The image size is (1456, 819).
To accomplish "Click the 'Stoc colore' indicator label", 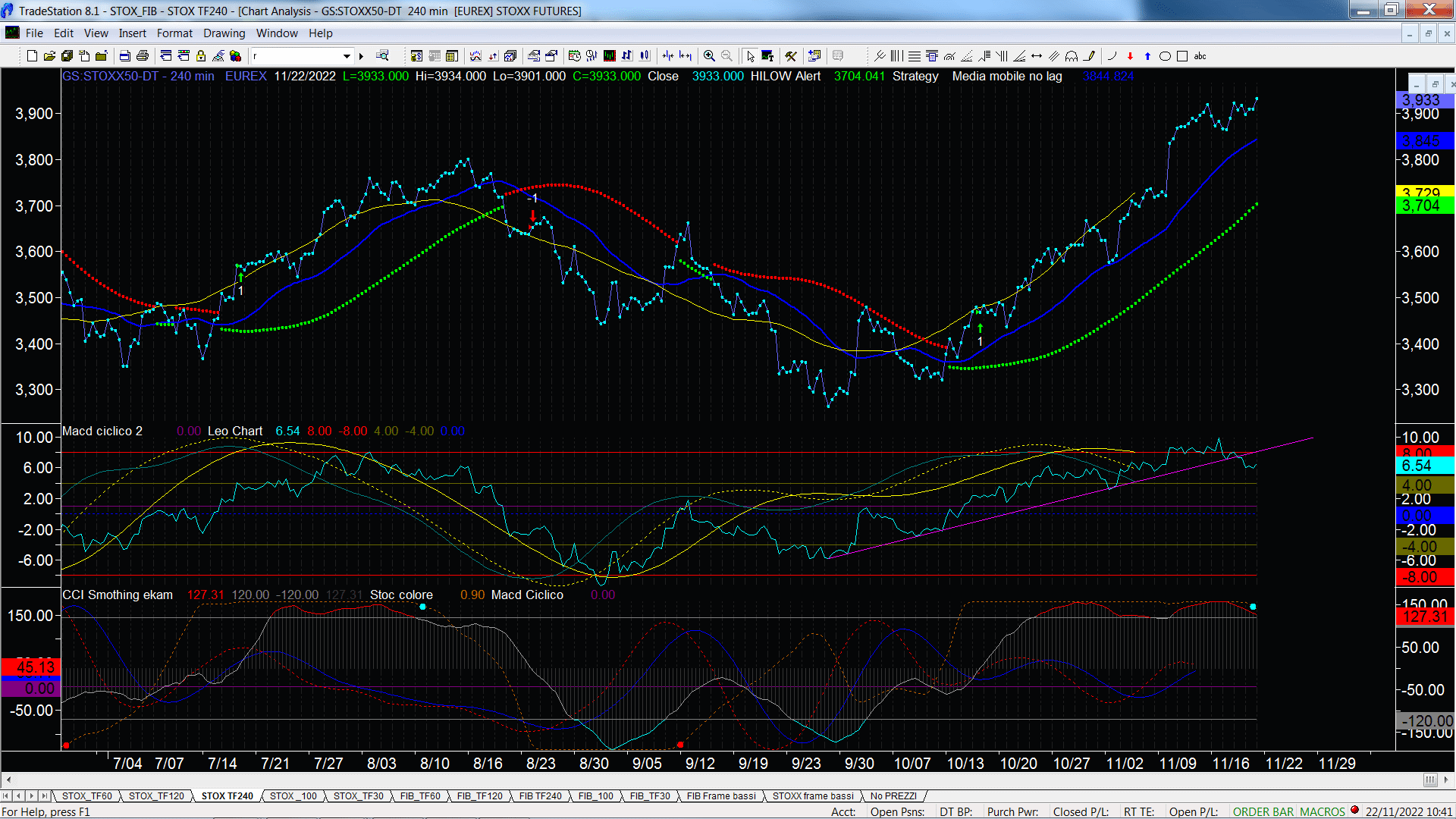I will coord(401,595).
